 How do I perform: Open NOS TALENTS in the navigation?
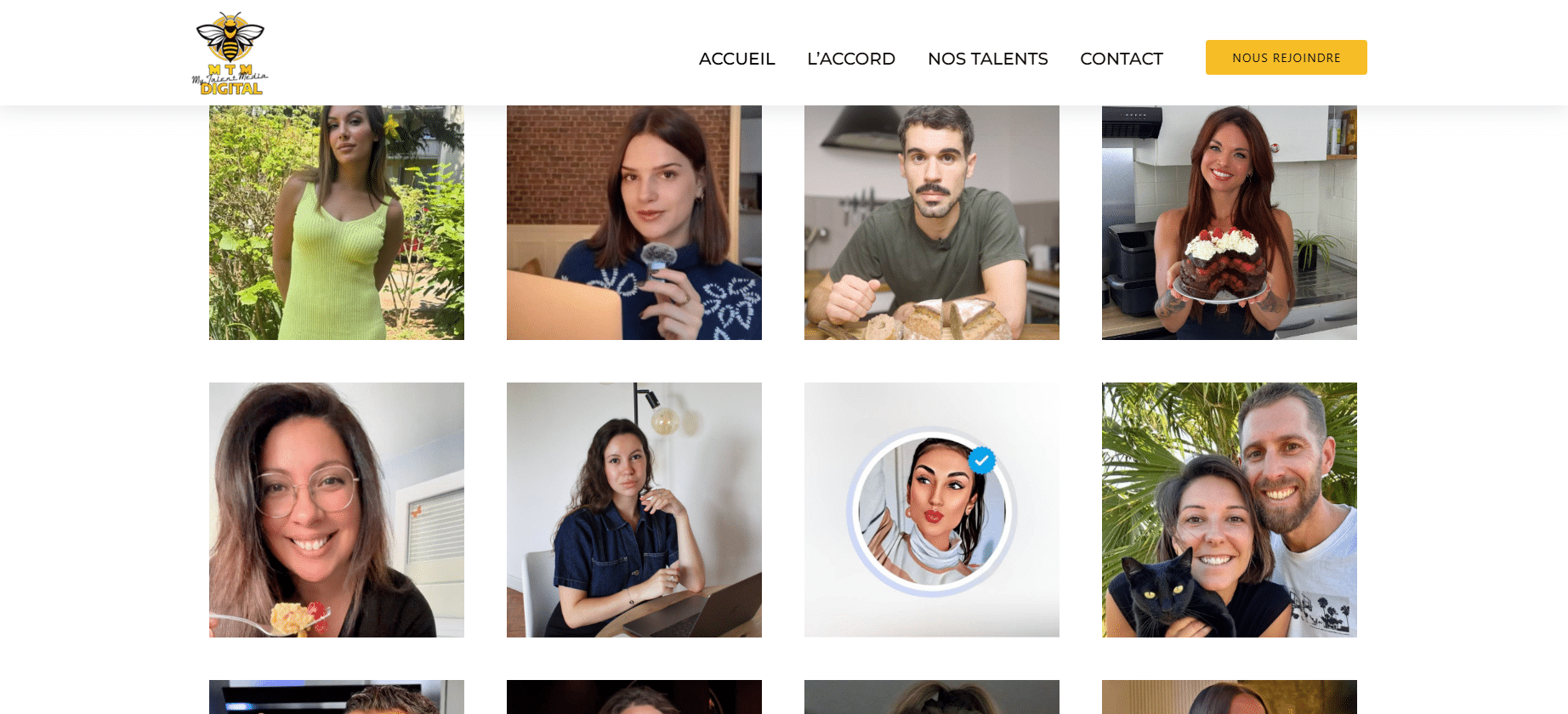tap(987, 59)
